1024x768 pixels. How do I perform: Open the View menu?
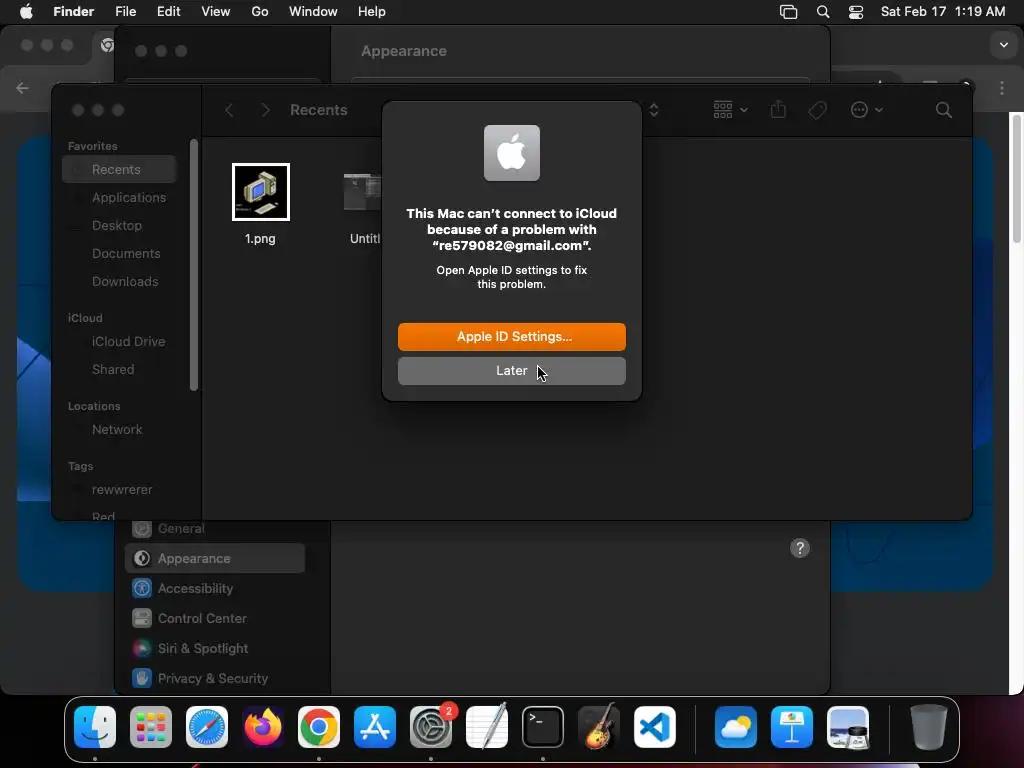click(216, 12)
